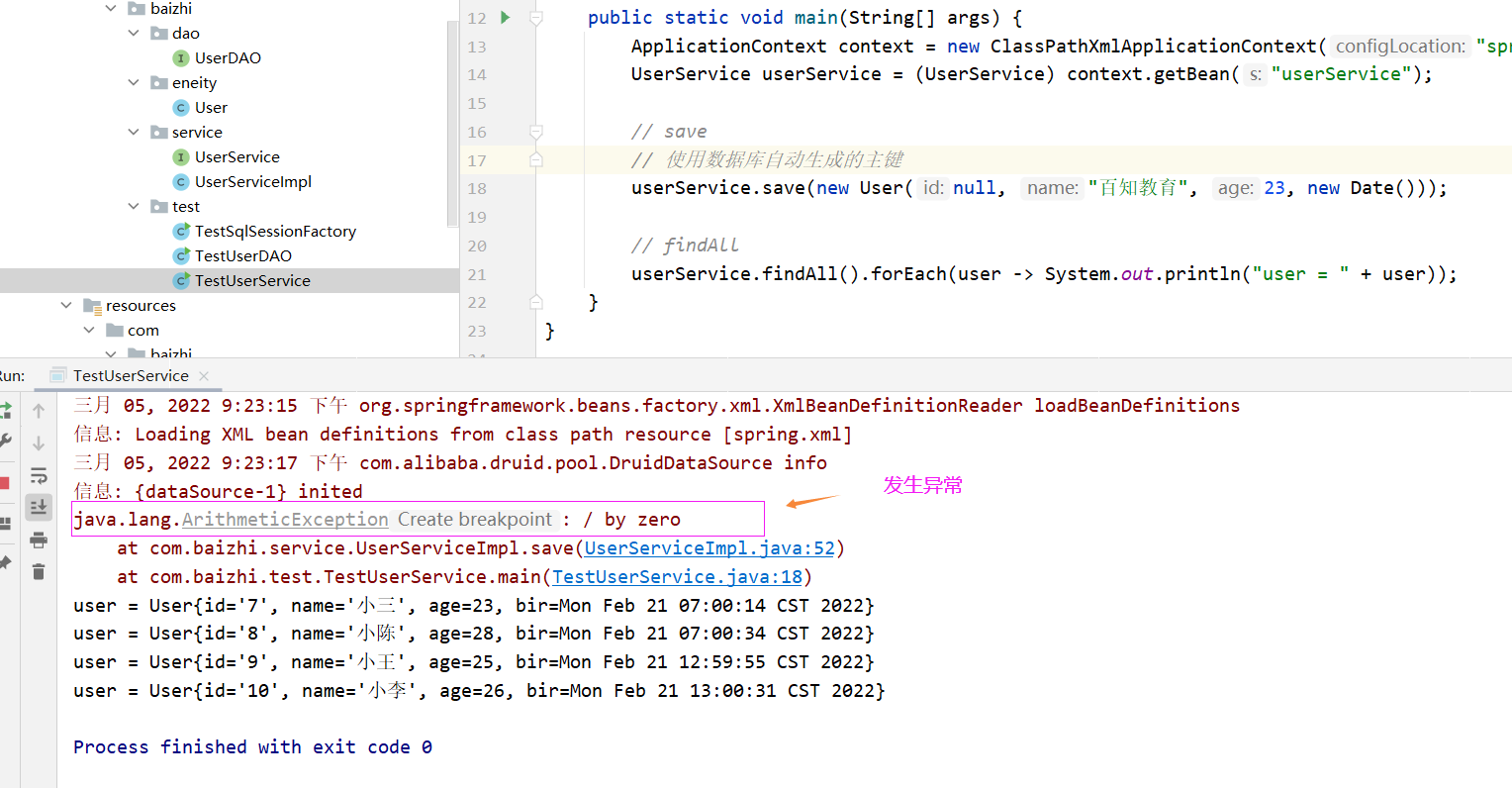Select TestUserDAO in the project tree

243,256
